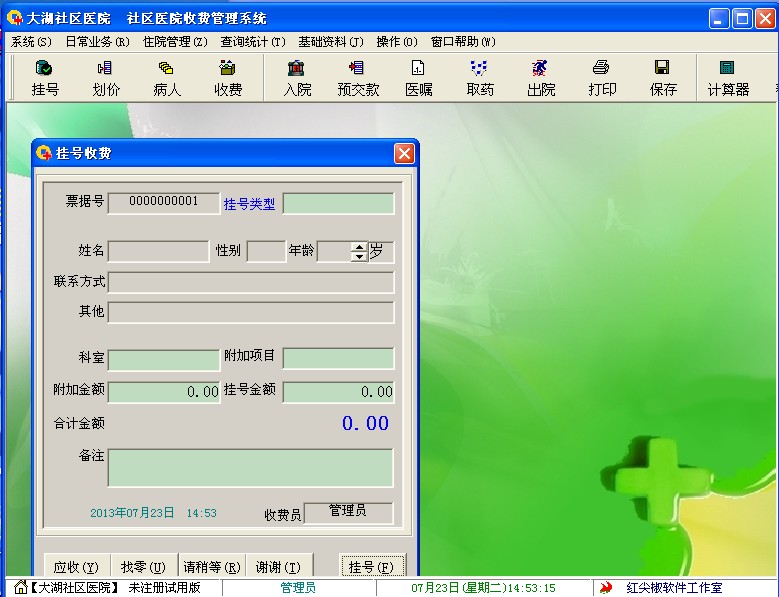Open the 查询统计(T) menu
This screenshot has width=779, height=597.
253,42
